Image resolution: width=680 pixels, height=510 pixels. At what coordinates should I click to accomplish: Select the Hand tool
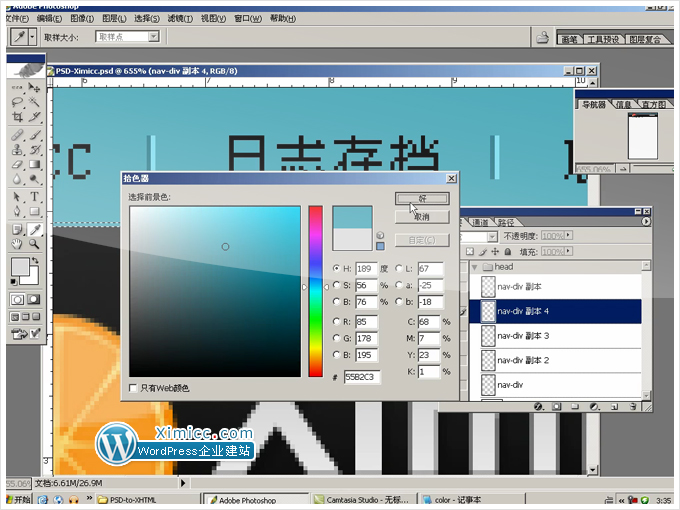[17, 244]
